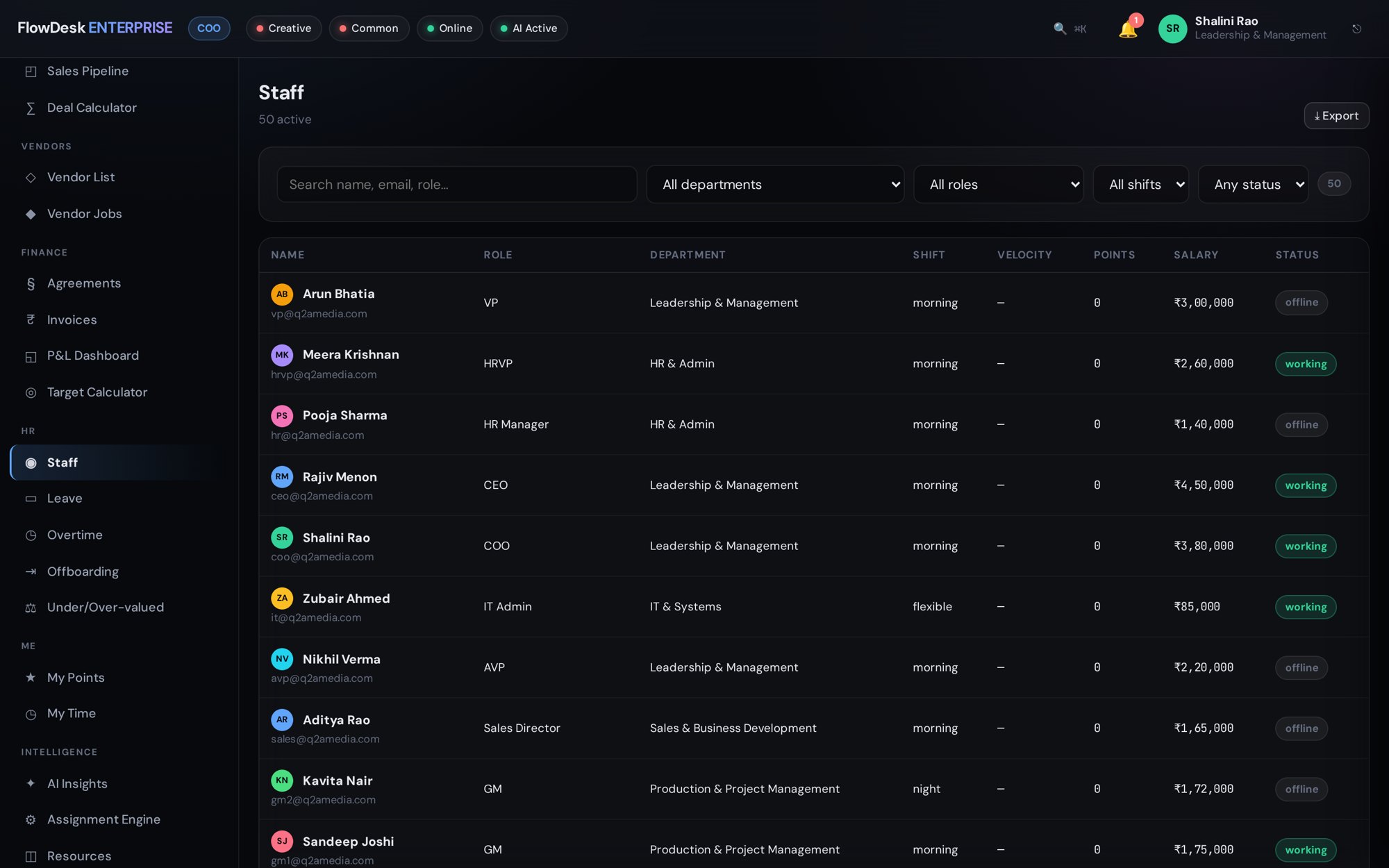Image resolution: width=1389 pixels, height=868 pixels.
Task: Click the Deal Calculator sigma icon
Action: (31, 108)
